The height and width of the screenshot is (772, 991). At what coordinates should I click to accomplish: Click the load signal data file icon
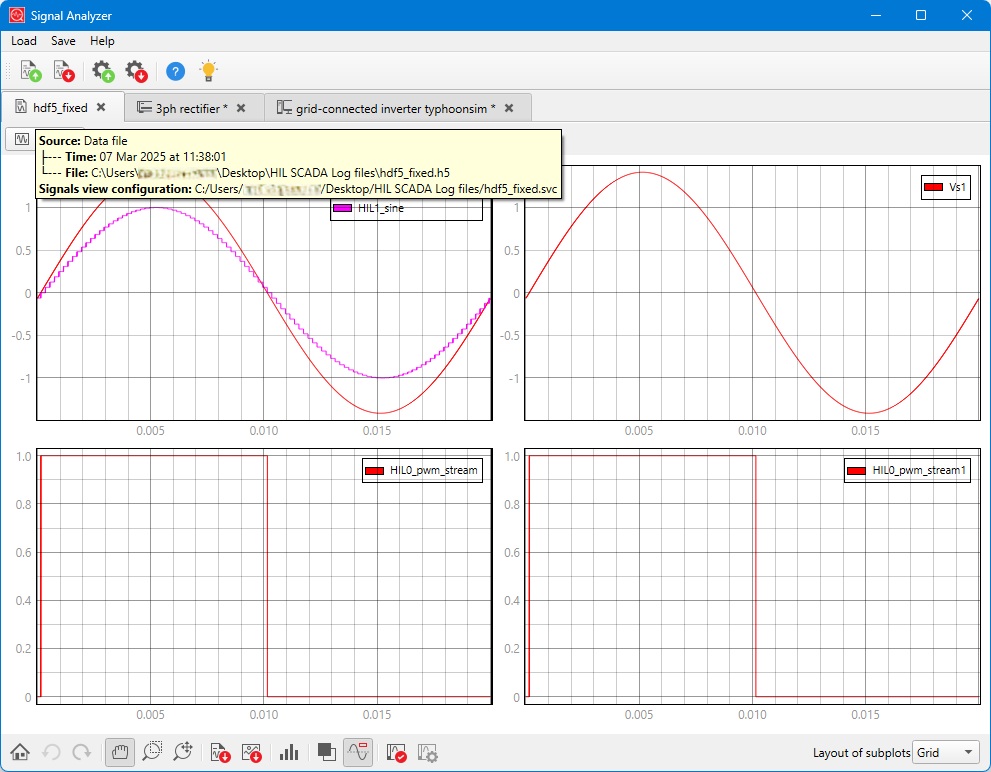(x=30, y=71)
